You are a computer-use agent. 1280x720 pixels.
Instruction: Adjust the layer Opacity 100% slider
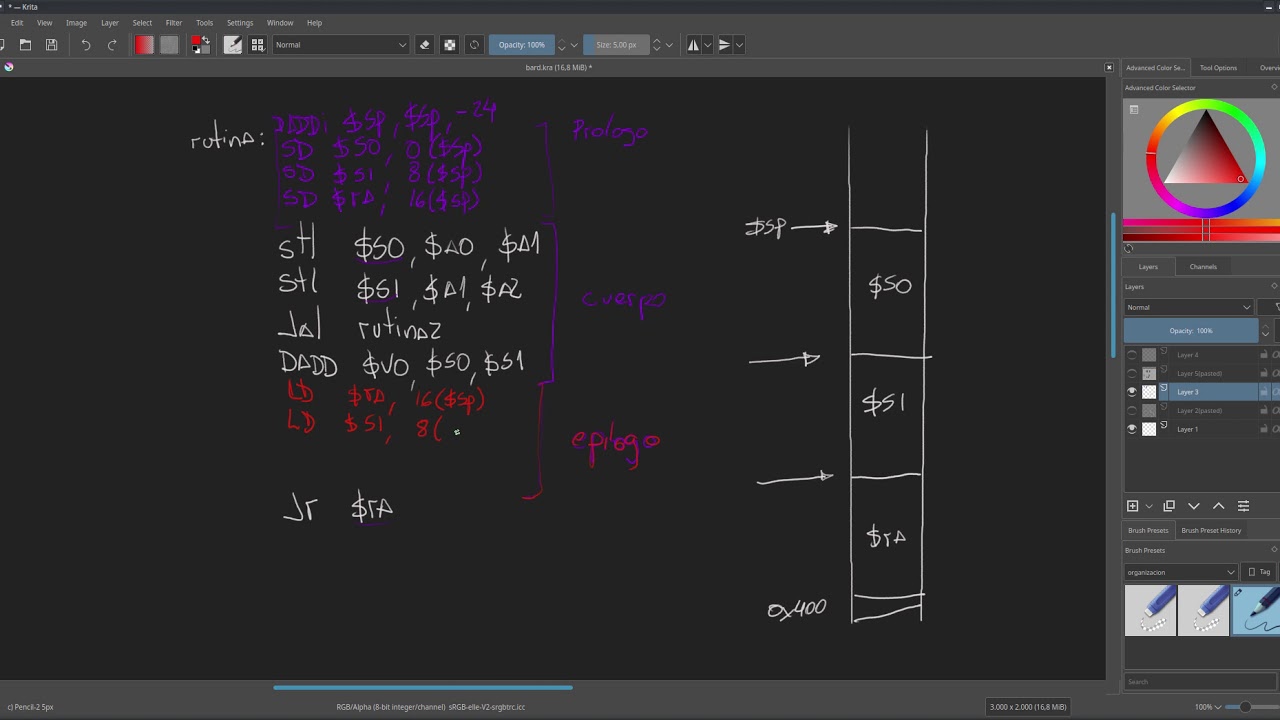point(1191,331)
